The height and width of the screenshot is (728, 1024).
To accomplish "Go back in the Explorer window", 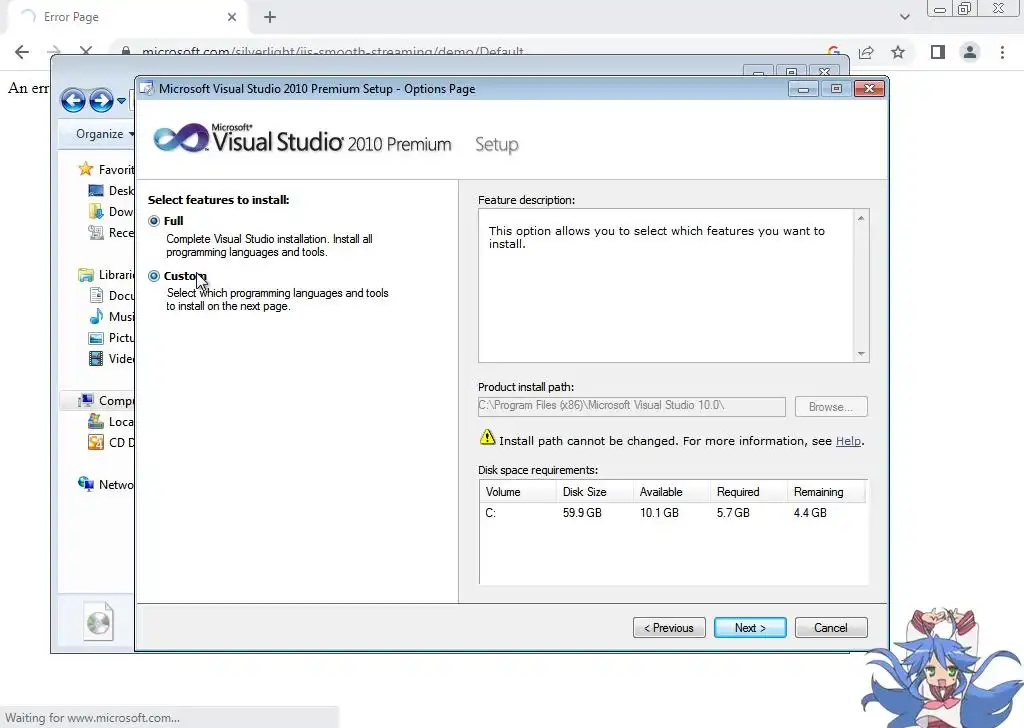I will pyautogui.click(x=73, y=101).
